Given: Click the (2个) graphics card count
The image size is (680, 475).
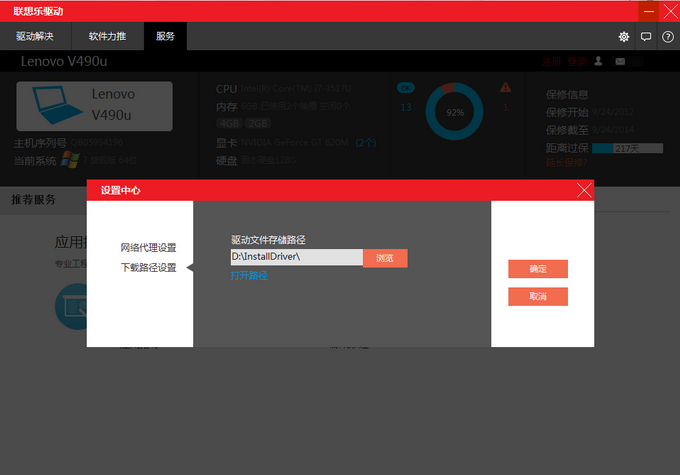Looking at the screenshot, I should tap(366, 143).
